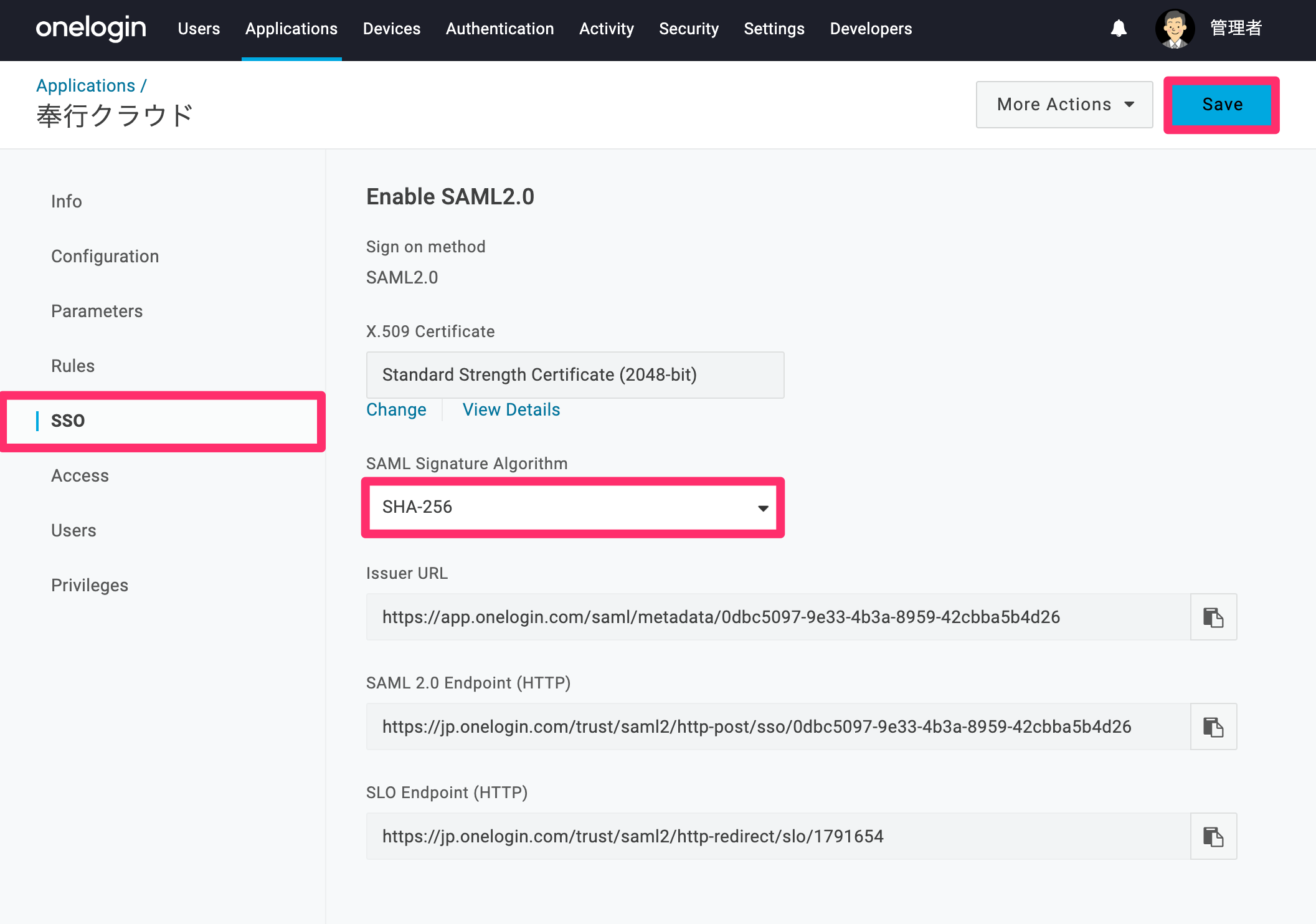Screen dimensions: 1316x924
Task: Expand the More Actions menu
Action: pyautogui.click(x=1064, y=105)
